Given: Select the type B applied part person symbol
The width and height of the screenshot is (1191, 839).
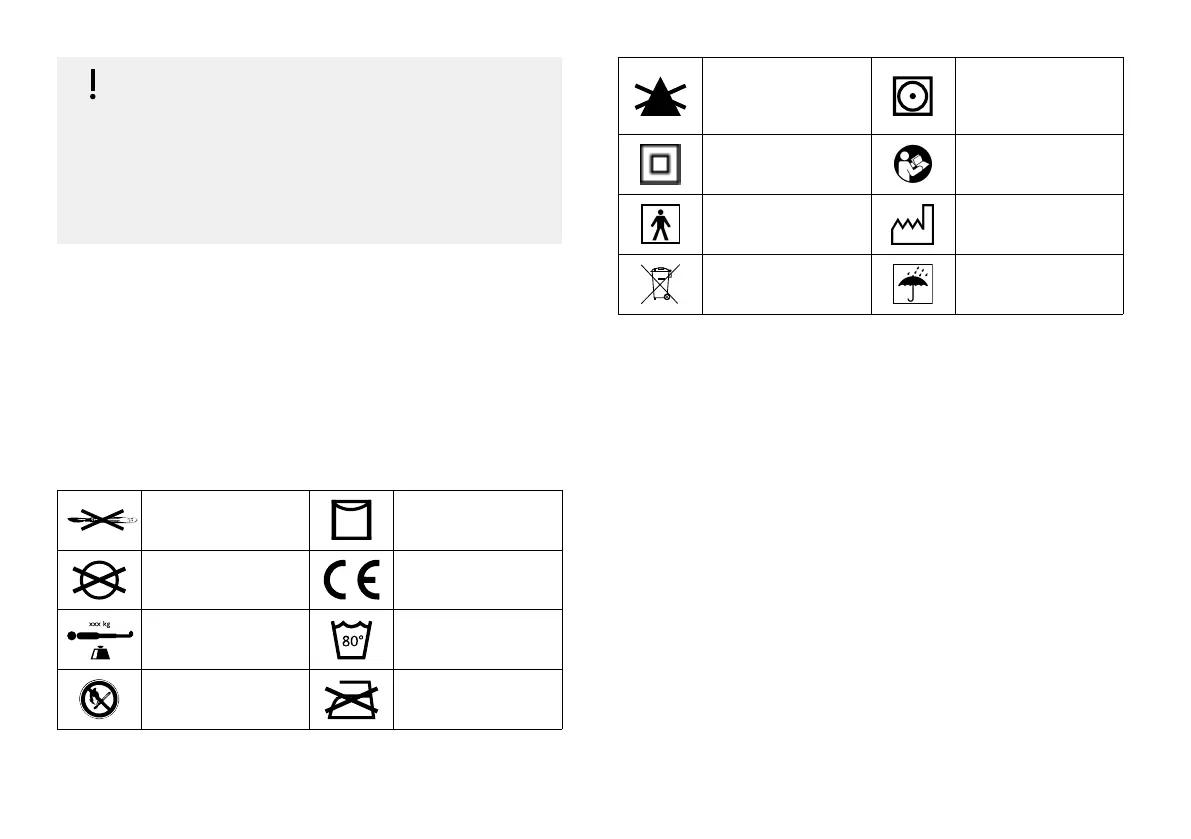Looking at the screenshot, I should tap(660, 225).
